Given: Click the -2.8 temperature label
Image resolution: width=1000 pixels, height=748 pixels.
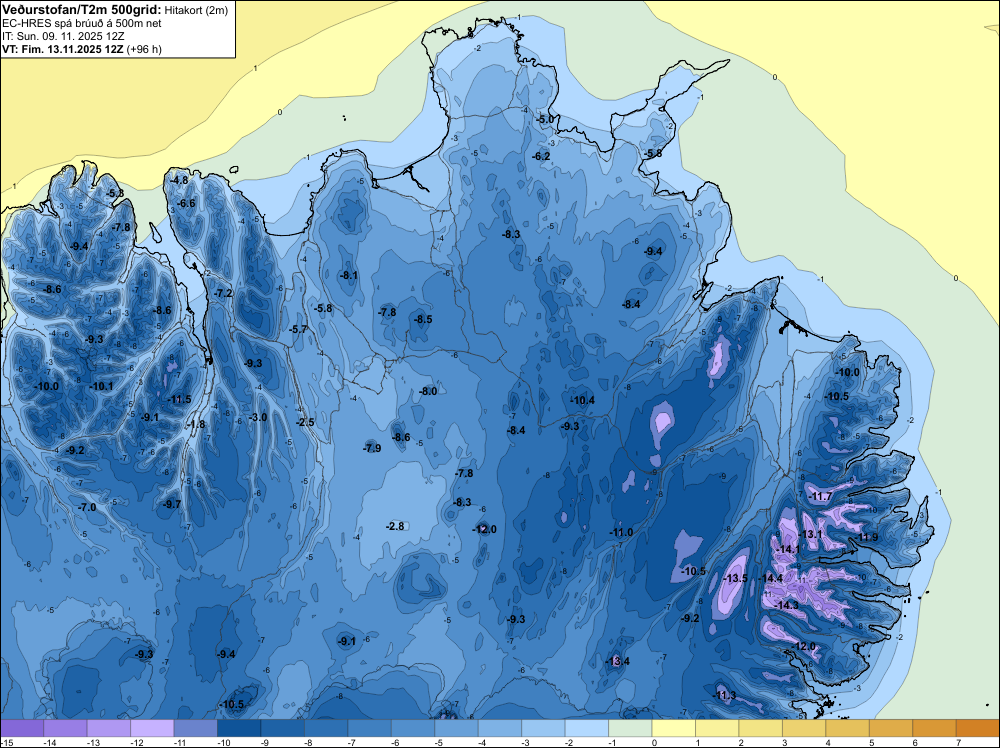Looking at the screenshot, I should pos(395,526).
